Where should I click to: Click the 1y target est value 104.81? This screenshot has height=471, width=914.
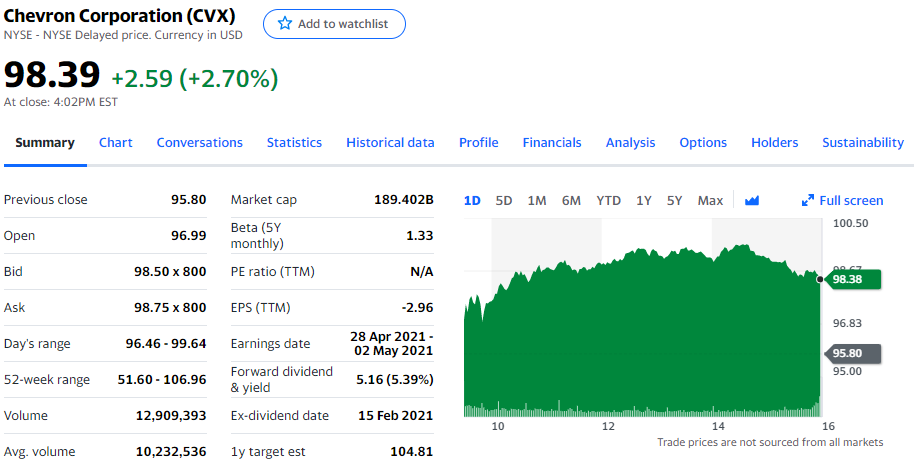tap(412, 452)
